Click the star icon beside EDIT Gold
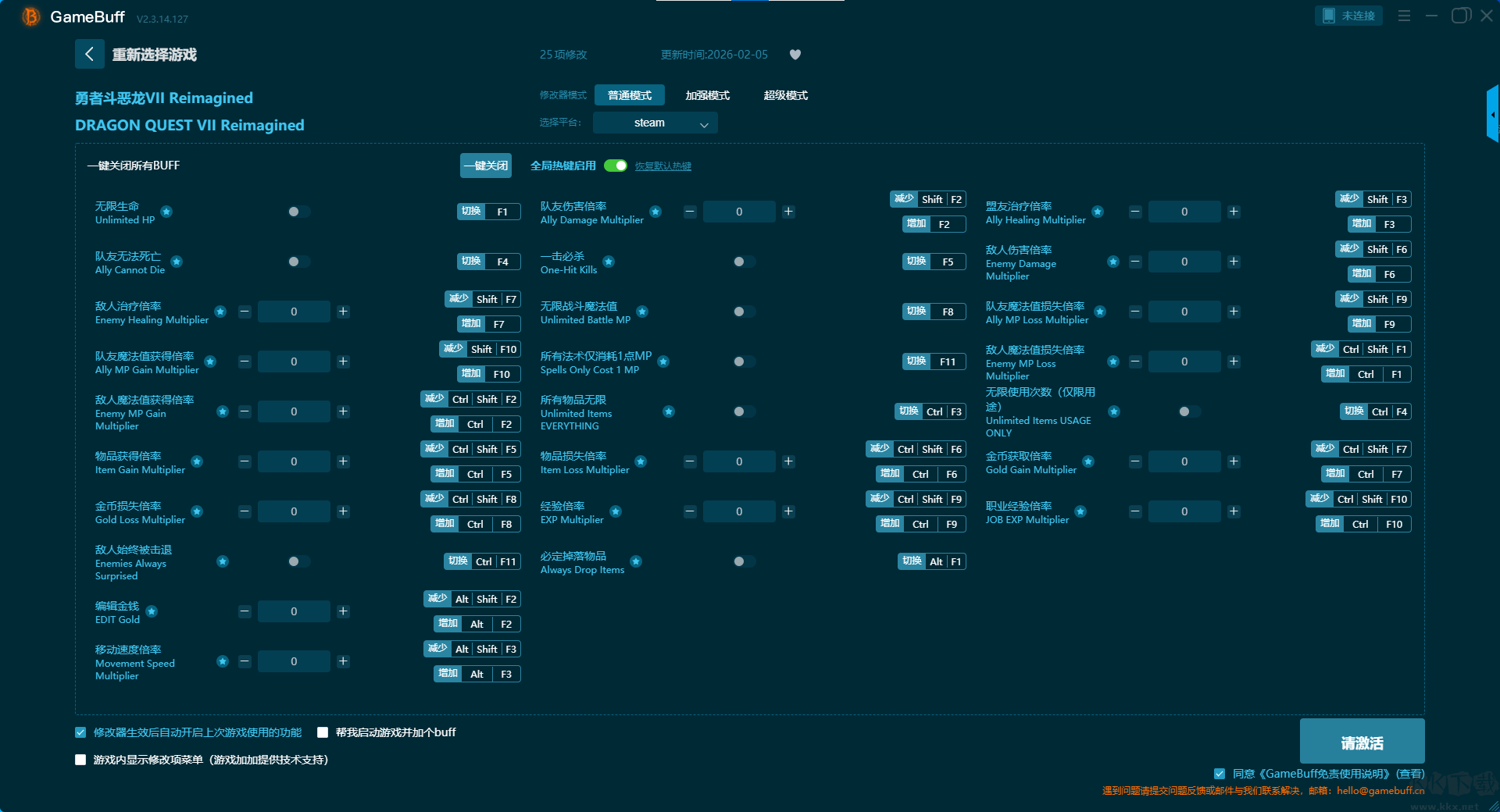The height and width of the screenshot is (812, 1500). pyautogui.click(x=152, y=611)
